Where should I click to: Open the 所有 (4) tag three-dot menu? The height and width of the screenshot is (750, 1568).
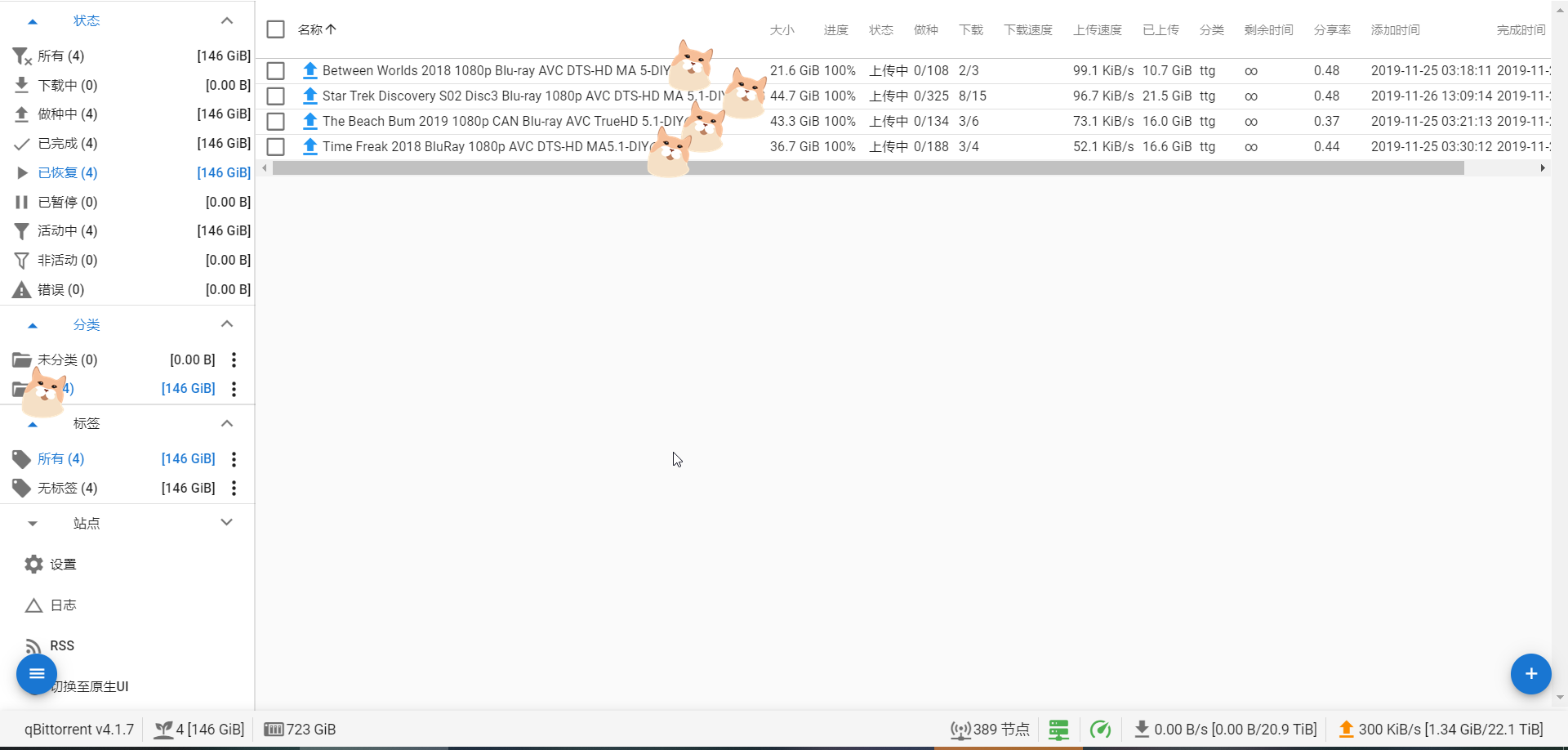234,459
